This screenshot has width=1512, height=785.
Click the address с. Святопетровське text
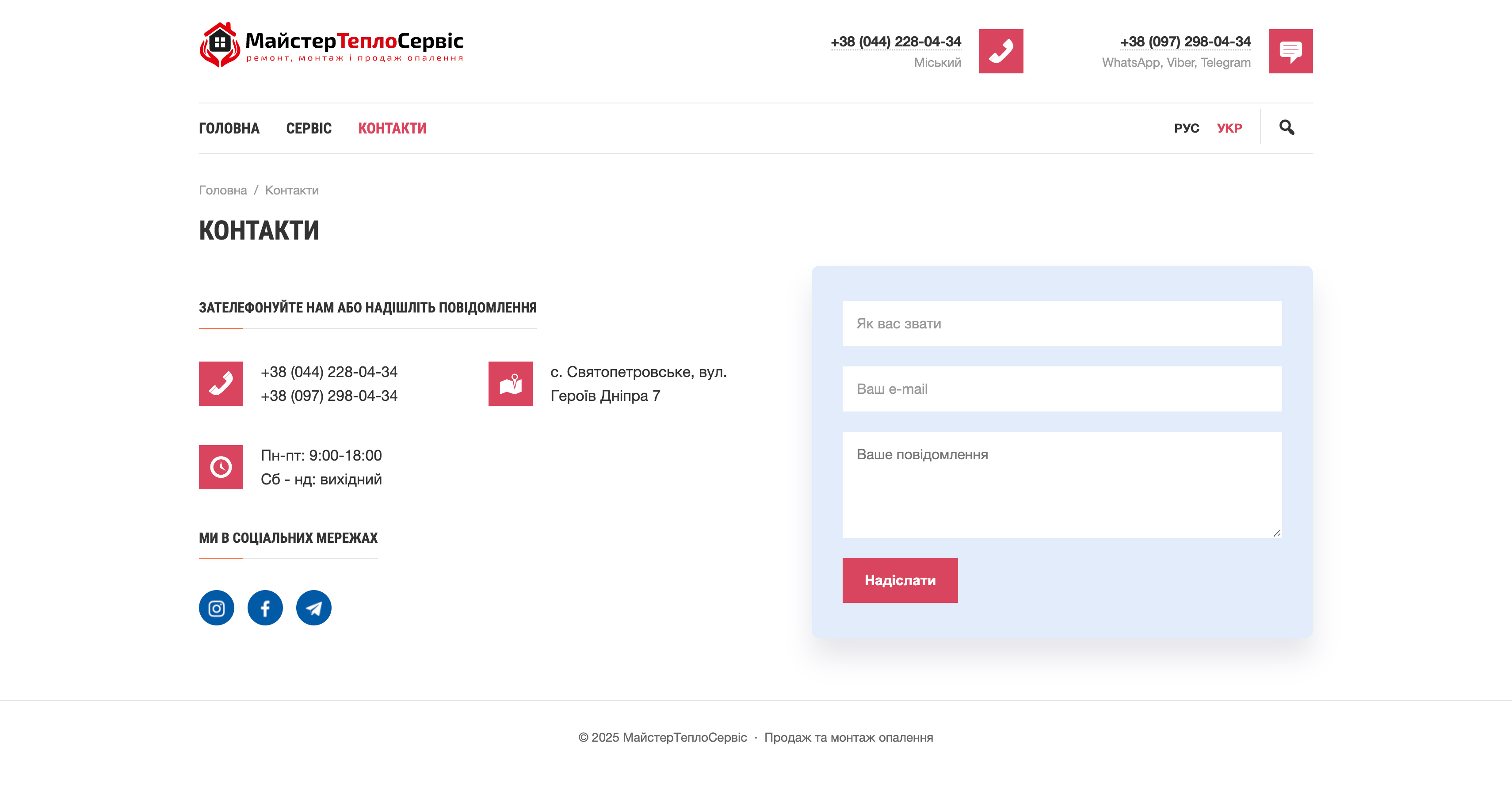[x=638, y=384]
